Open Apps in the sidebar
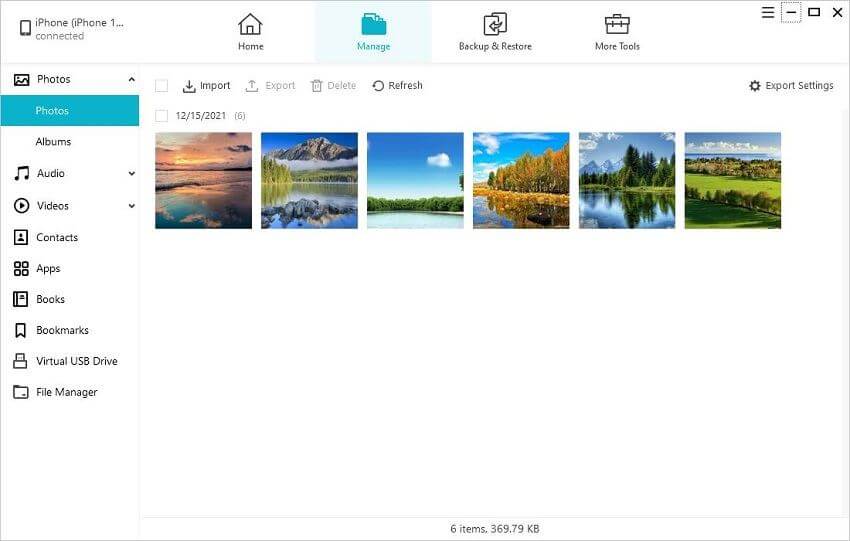The height and width of the screenshot is (541, 850). coord(48,268)
